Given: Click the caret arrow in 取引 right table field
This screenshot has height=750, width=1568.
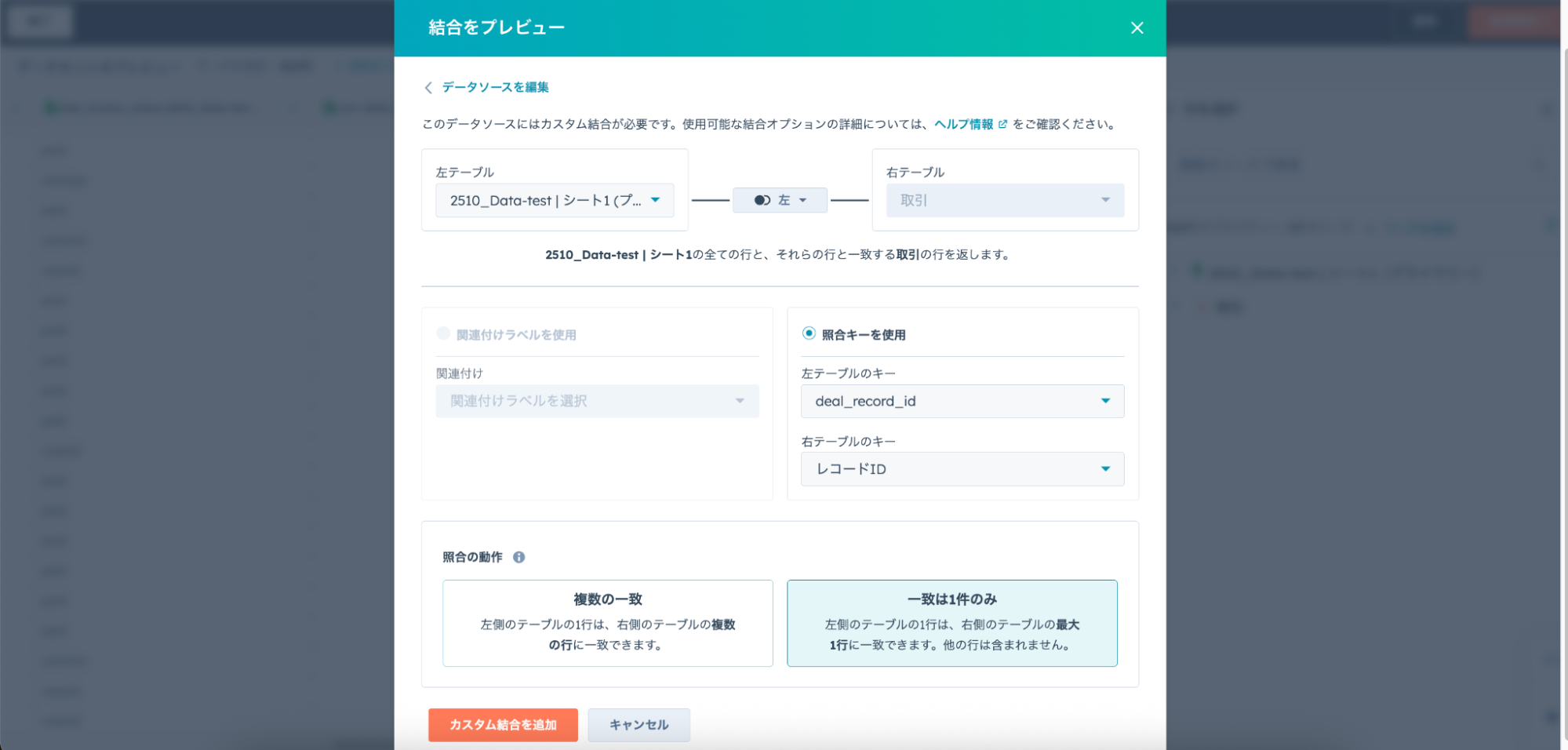Looking at the screenshot, I should tap(1105, 200).
